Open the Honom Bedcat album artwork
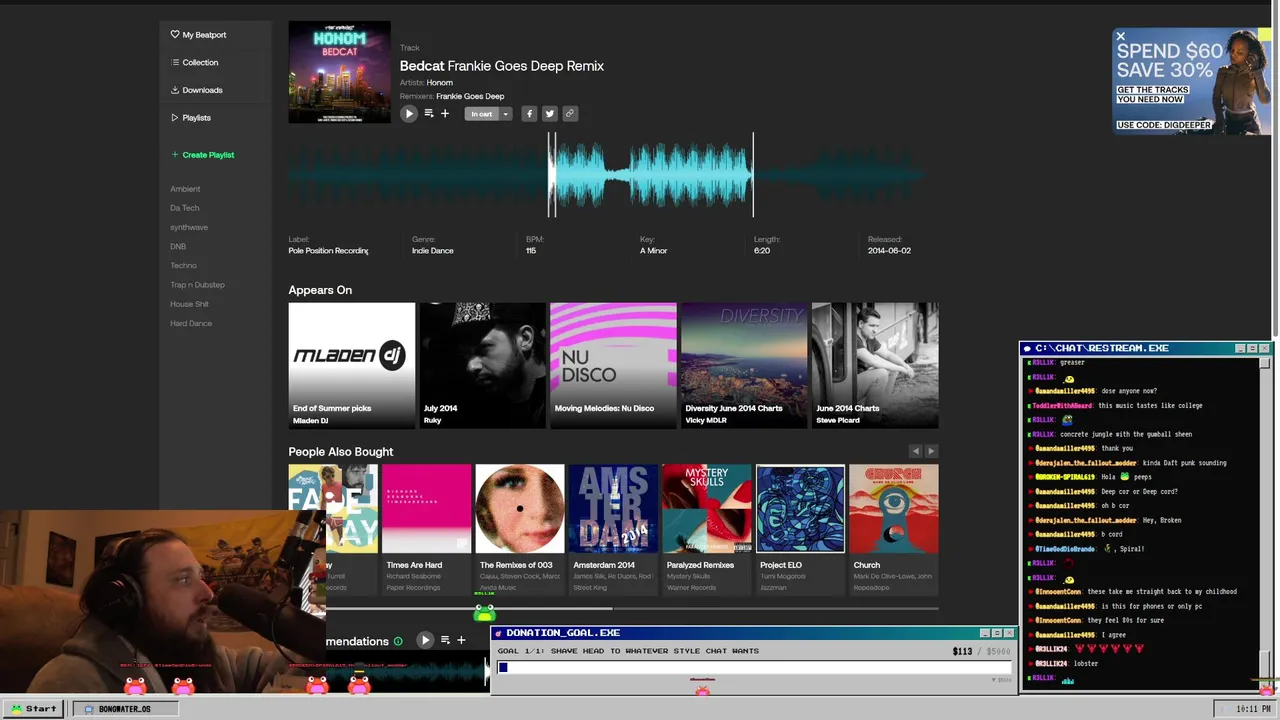 (x=340, y=72)
